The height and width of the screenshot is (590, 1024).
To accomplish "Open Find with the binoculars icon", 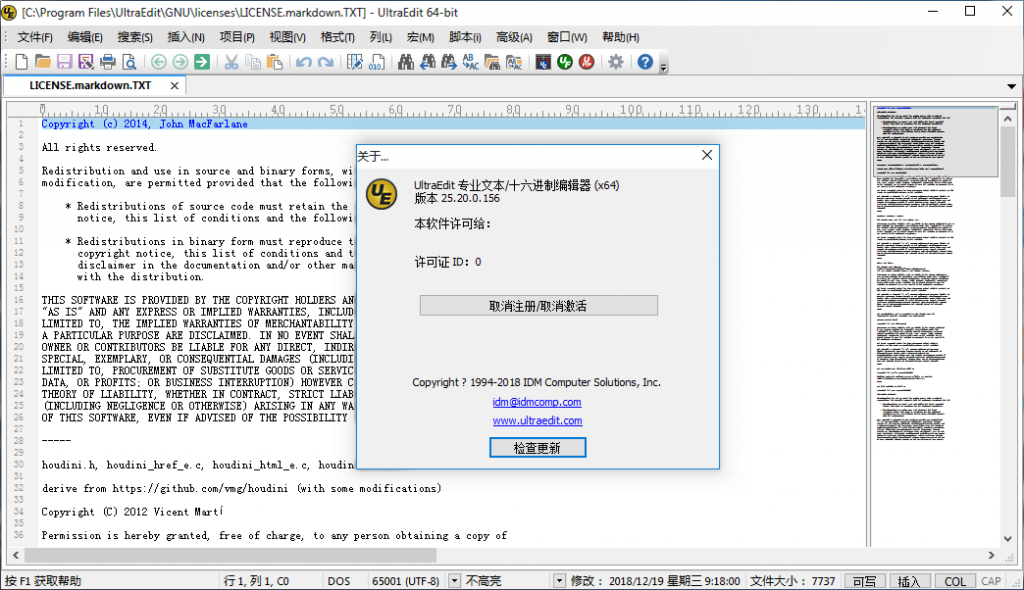I will coord(406,62).
